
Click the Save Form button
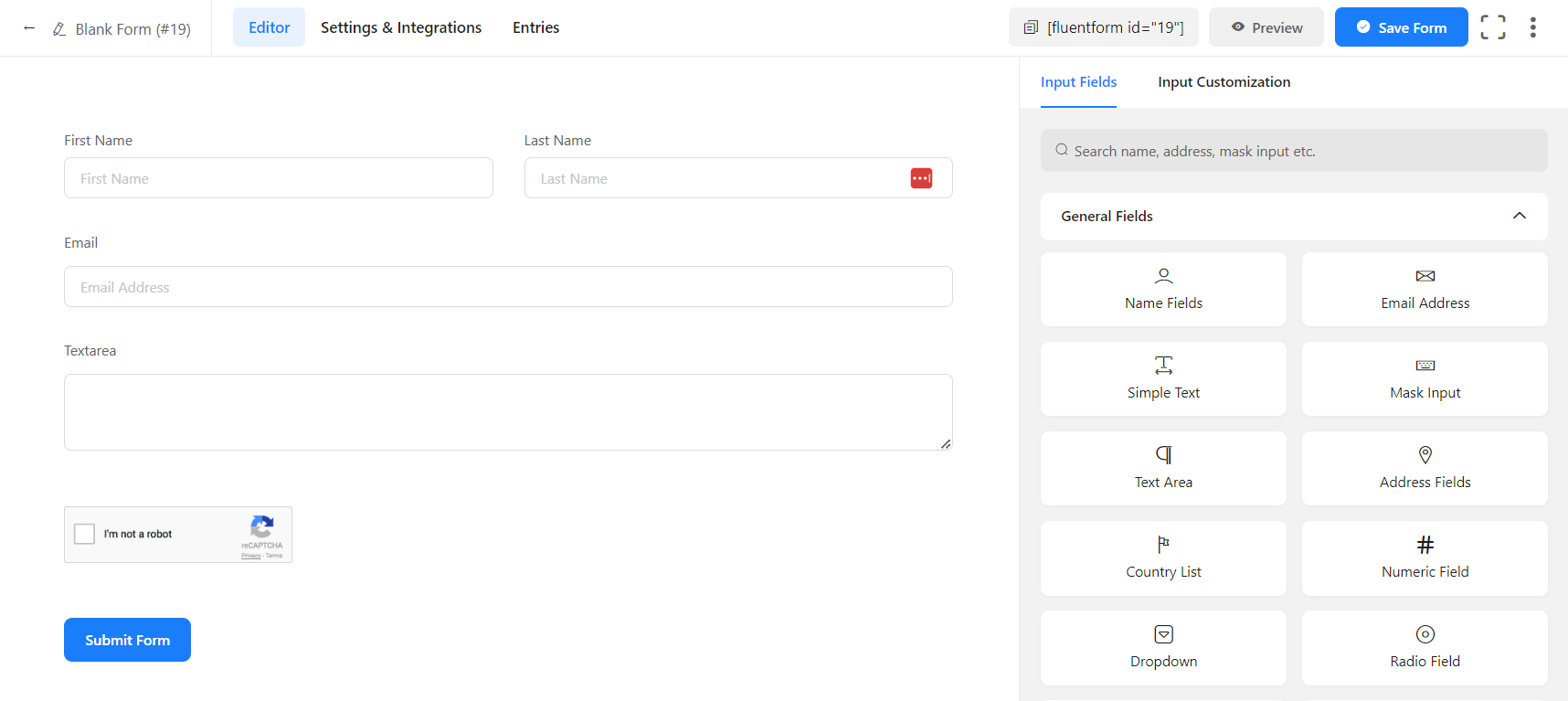[x=1401, y=27]
